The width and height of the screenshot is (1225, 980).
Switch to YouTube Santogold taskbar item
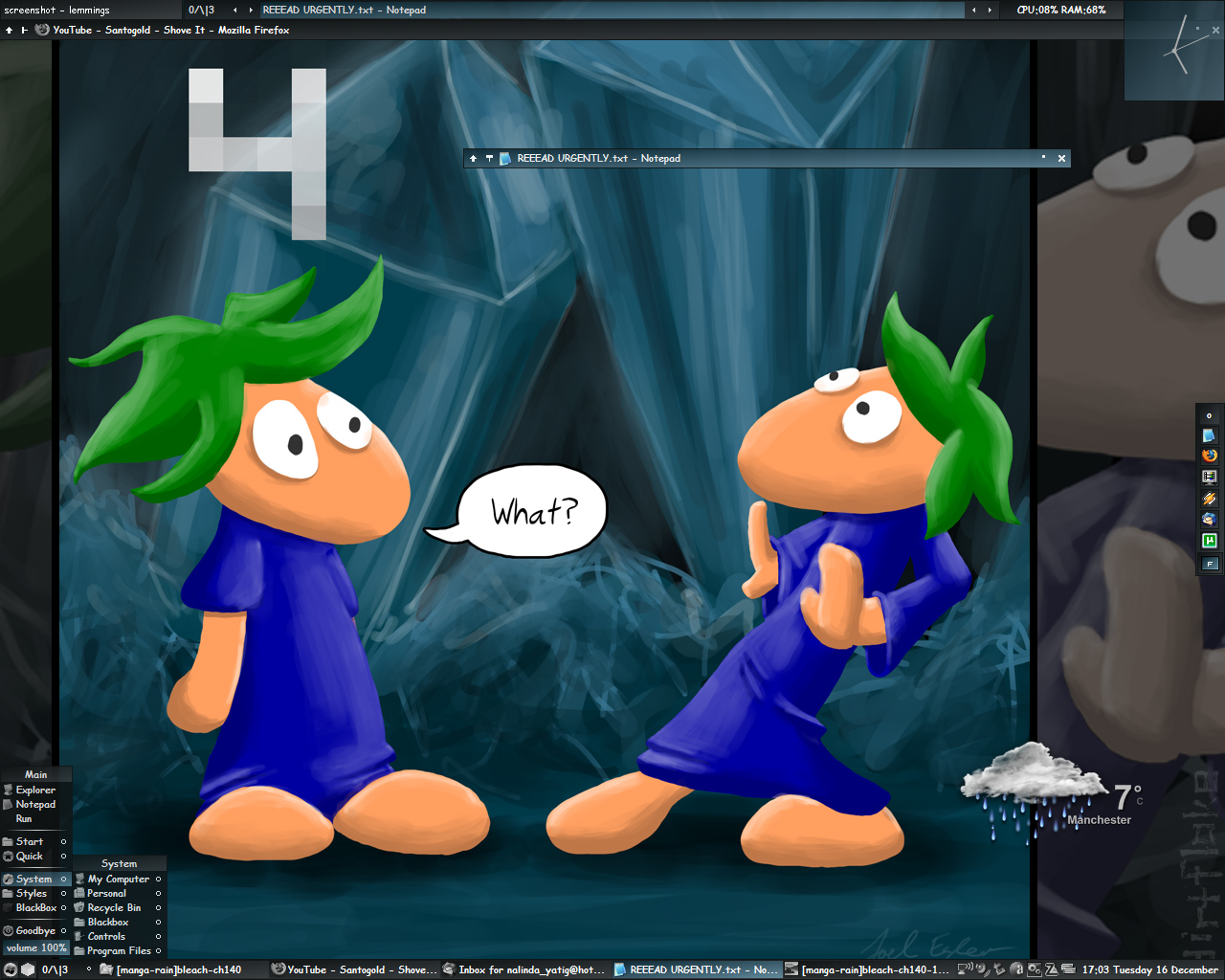(x=352, y=969)
